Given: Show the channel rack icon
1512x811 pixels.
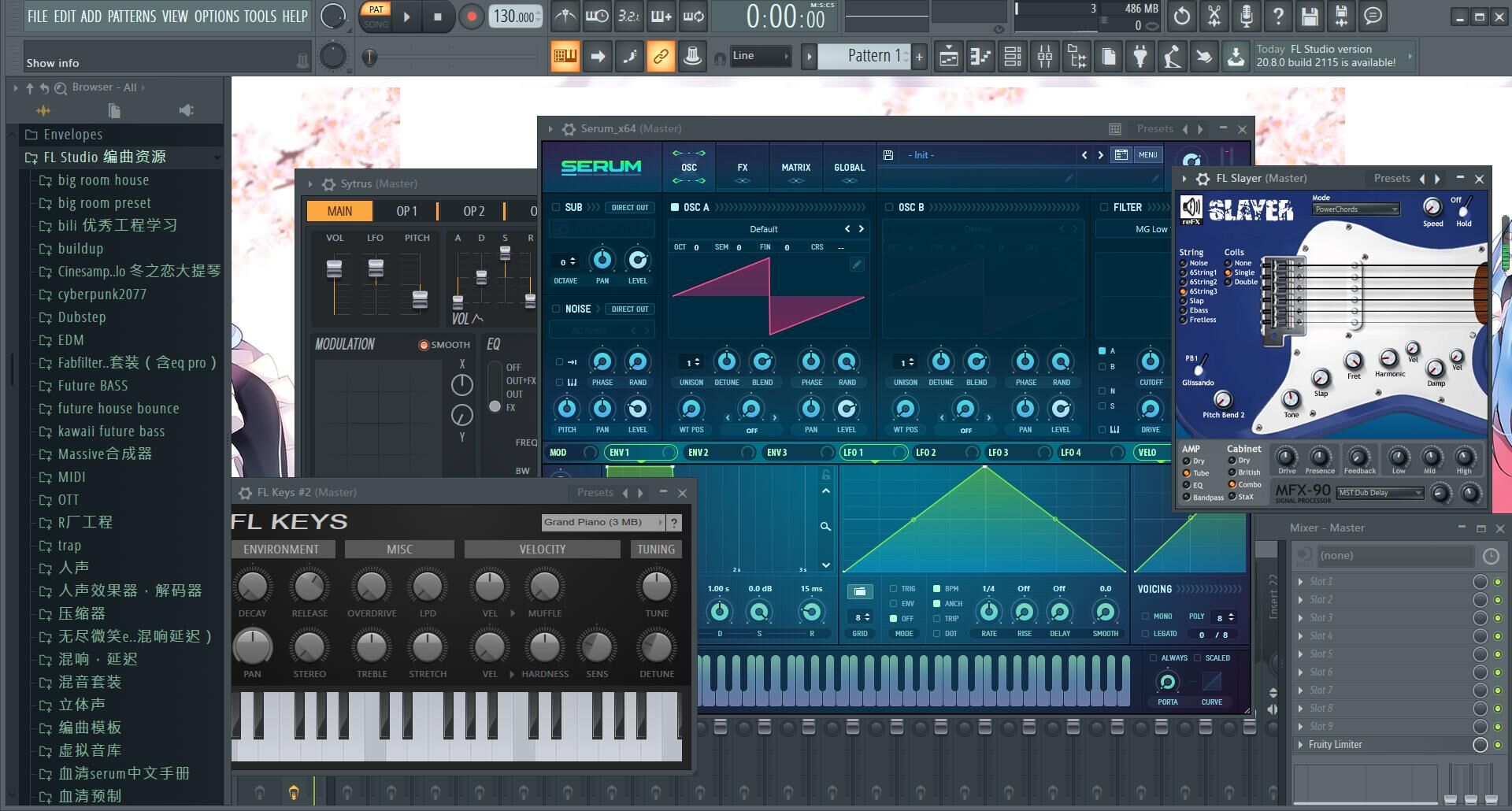Looking at the screenshot, I should tap(1013, 56).
